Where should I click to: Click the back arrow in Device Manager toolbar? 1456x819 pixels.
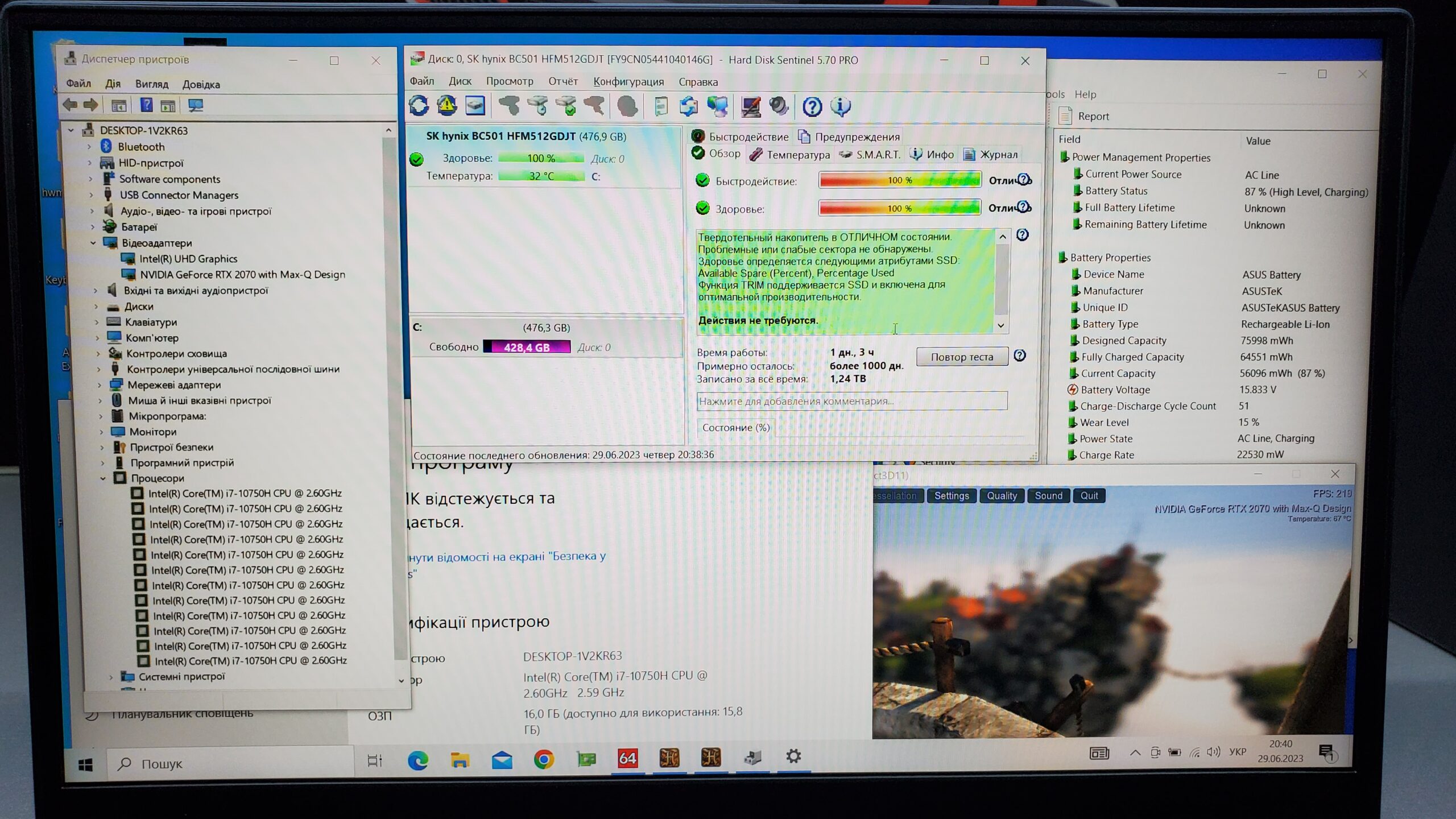tap(71, 105)
